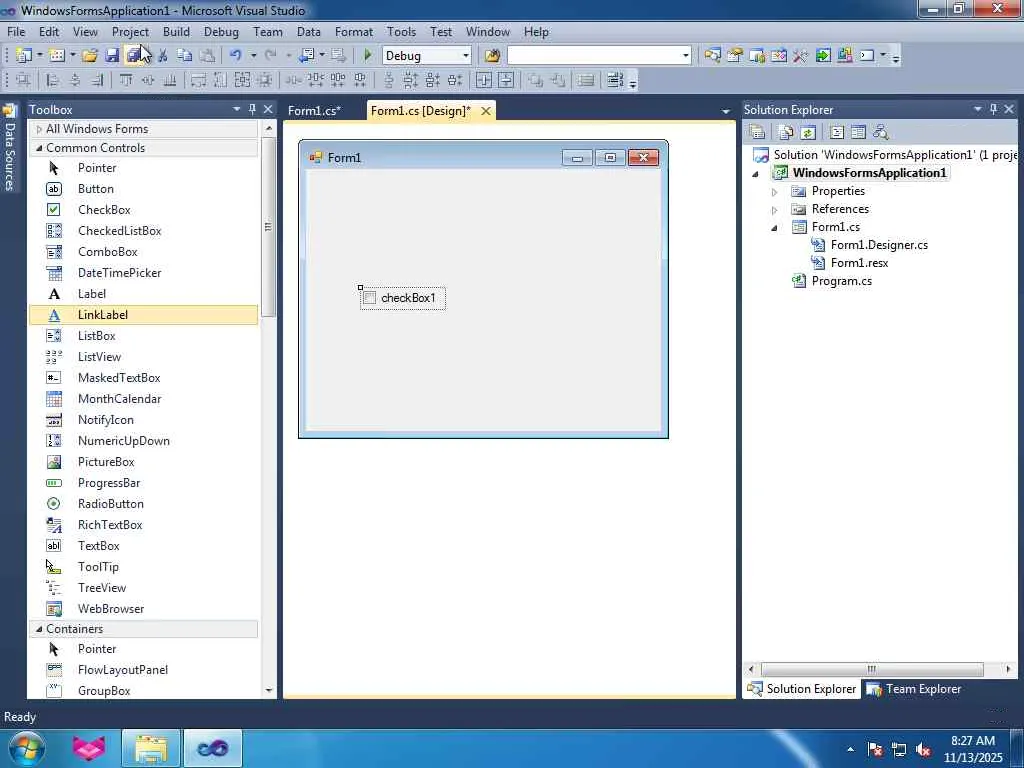Open the Start Page green arrow icon

point(823,56)
